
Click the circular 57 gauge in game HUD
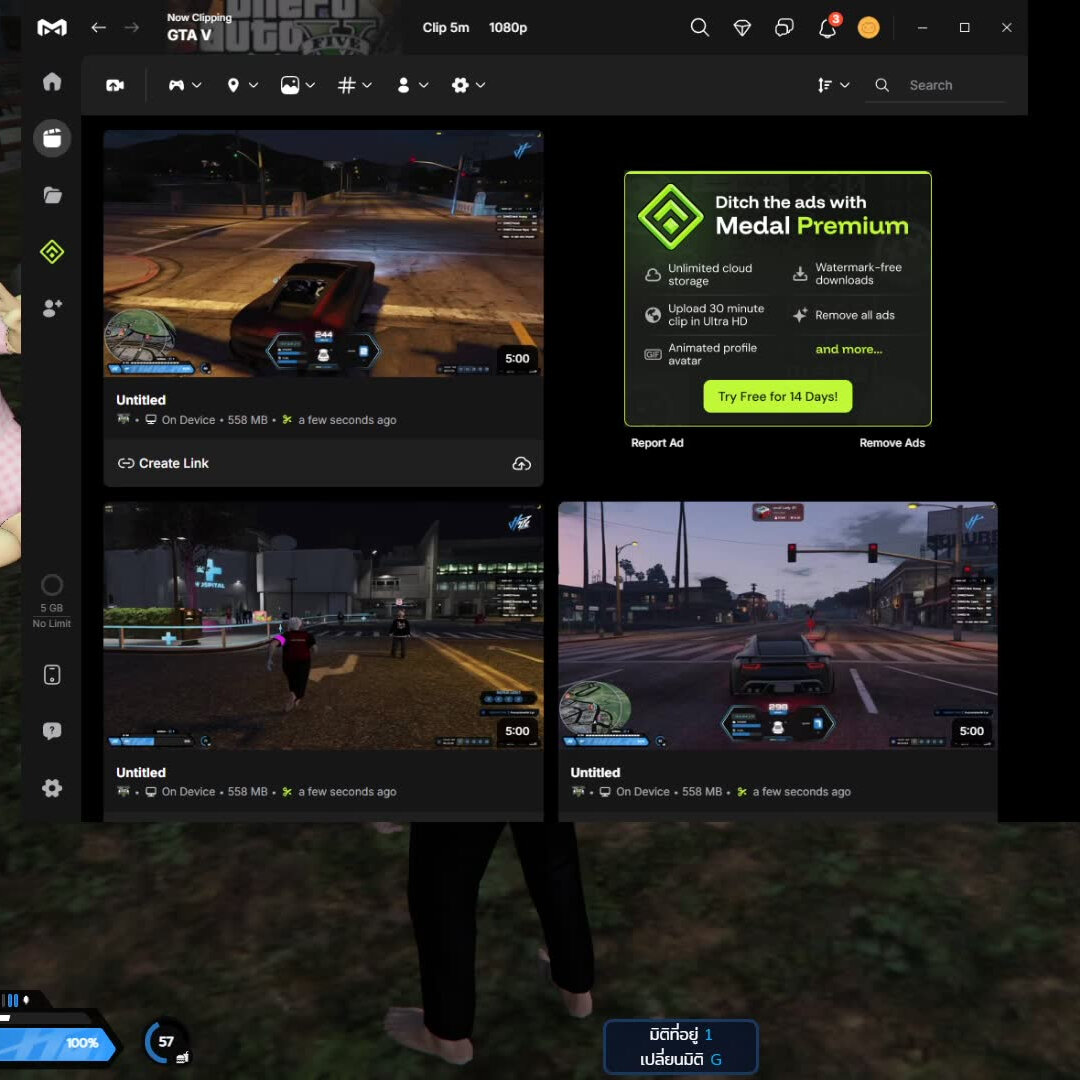coord(165,1041)
